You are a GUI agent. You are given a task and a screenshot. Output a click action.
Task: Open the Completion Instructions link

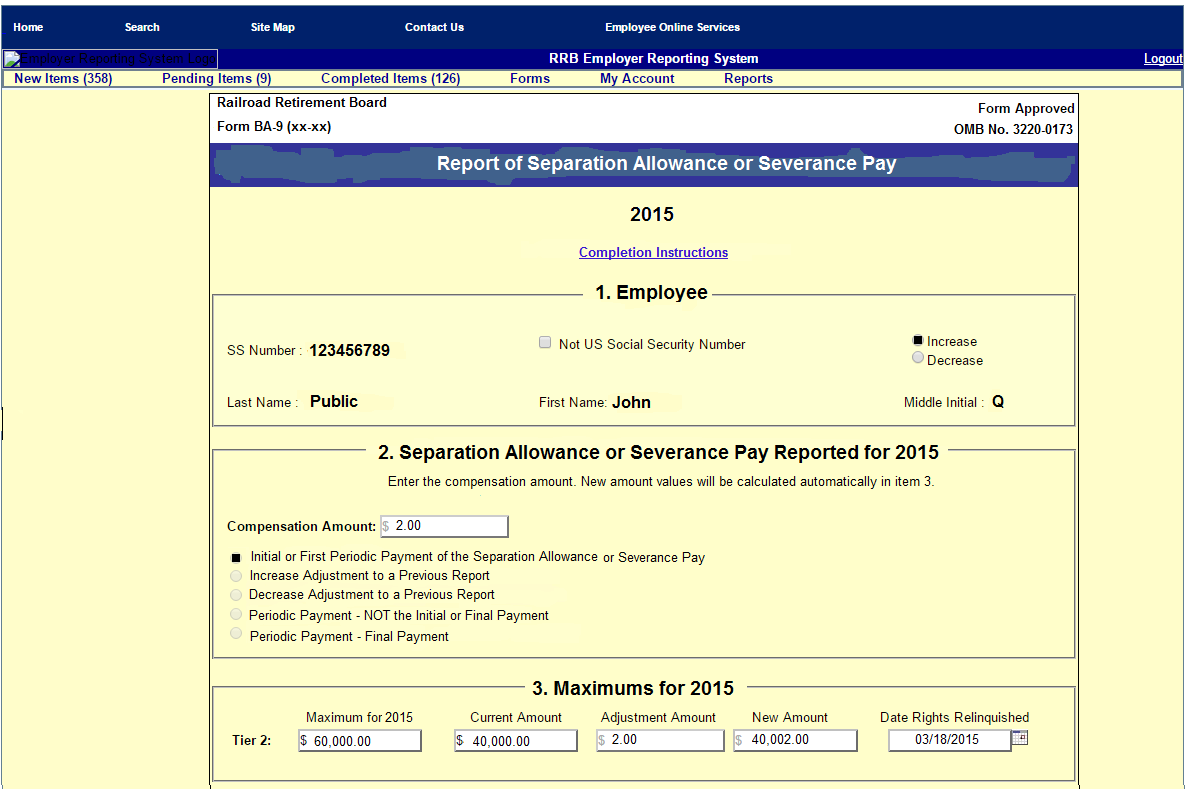tap(653, 252)
